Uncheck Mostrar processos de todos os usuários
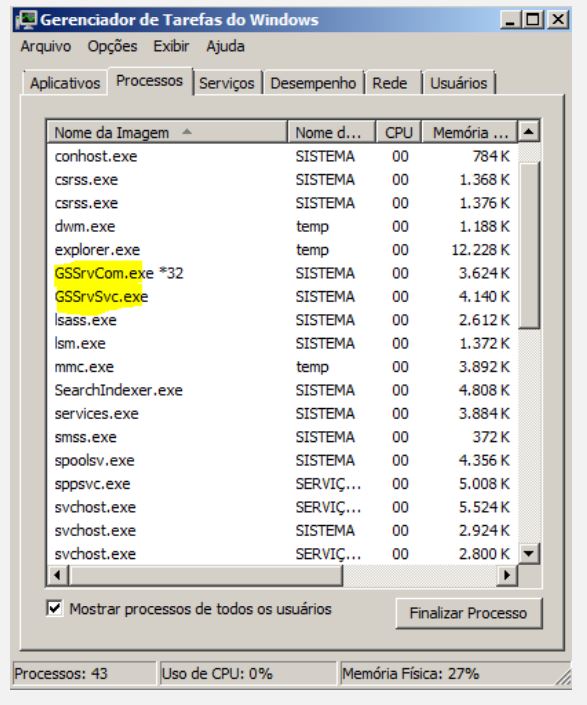This screenshot has height=705, width=587. pos(55,609)
